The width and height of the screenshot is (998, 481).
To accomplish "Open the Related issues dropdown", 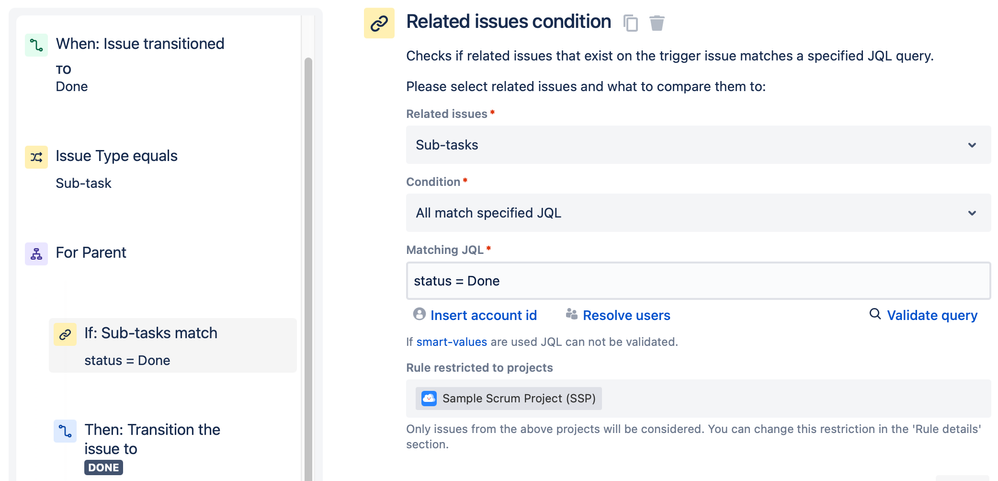I will pos(698,145).
